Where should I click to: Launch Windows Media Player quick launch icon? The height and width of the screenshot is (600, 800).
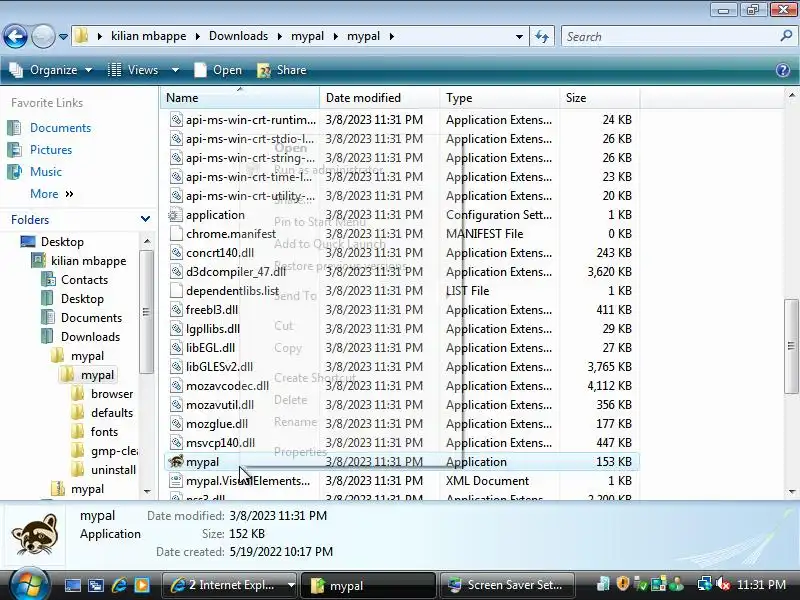[x=142, y=585]
